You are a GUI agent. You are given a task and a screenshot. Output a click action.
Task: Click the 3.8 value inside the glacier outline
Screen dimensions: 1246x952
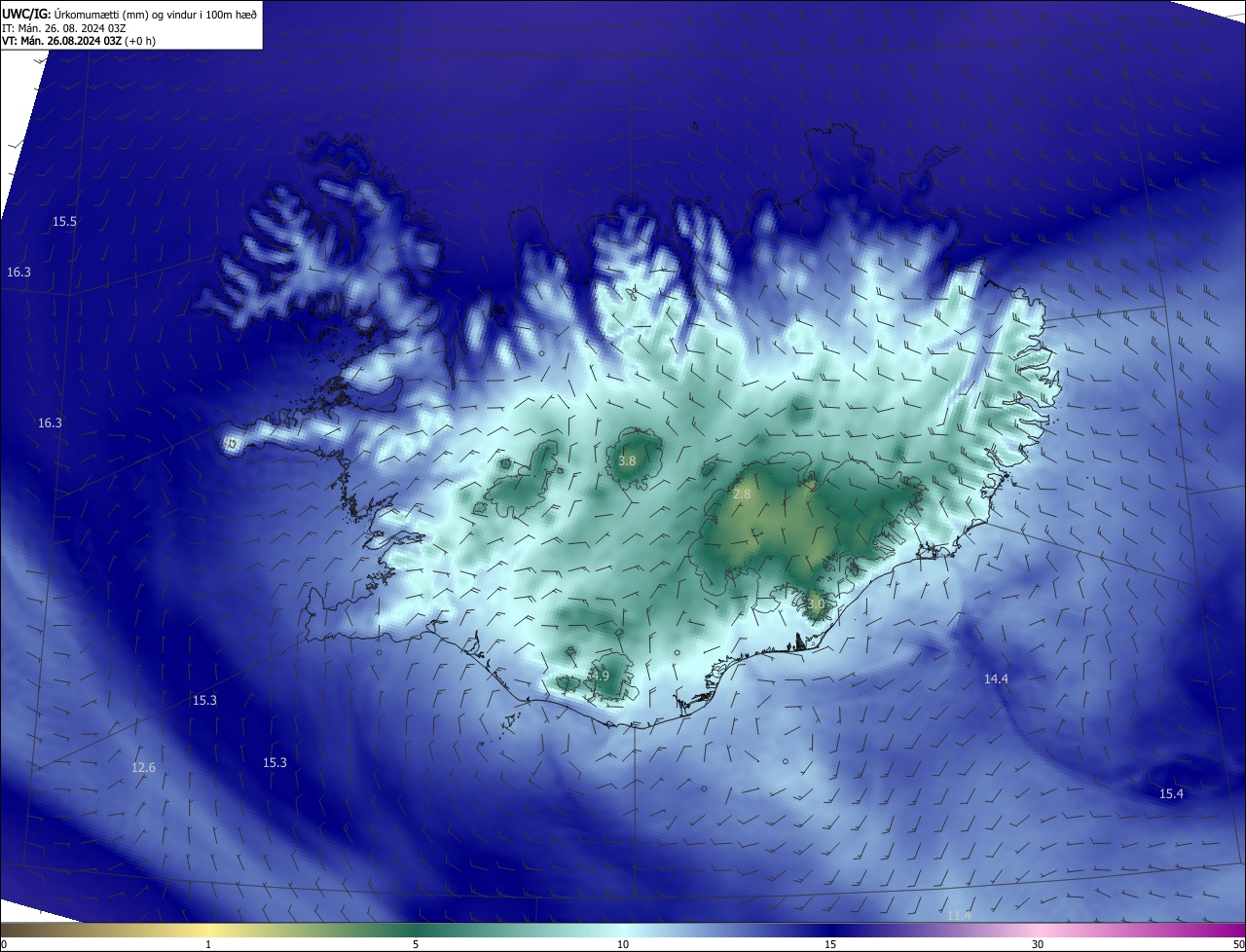pos(627,461)
